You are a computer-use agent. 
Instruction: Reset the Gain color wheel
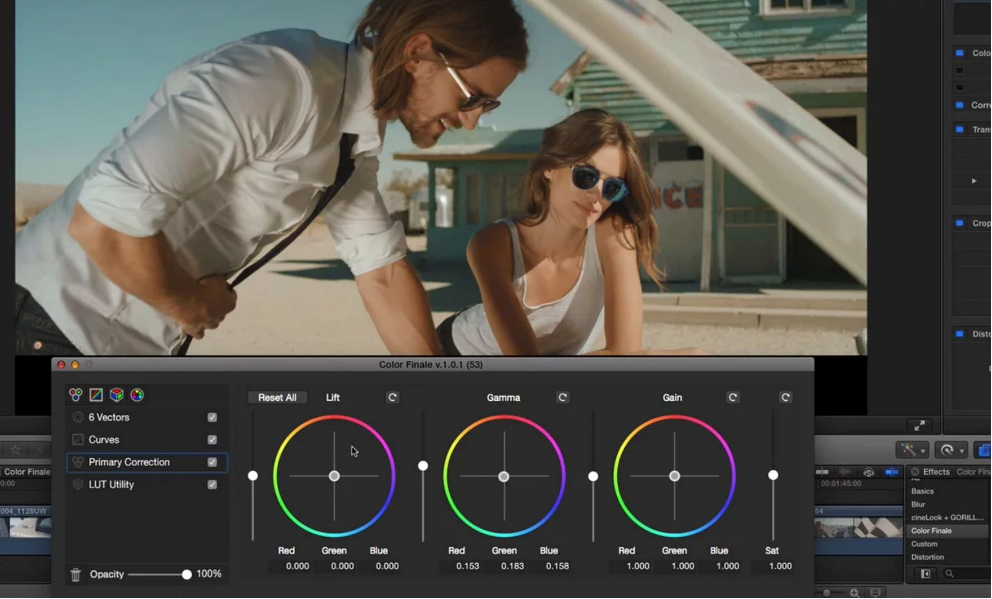(x=733, y=397)
